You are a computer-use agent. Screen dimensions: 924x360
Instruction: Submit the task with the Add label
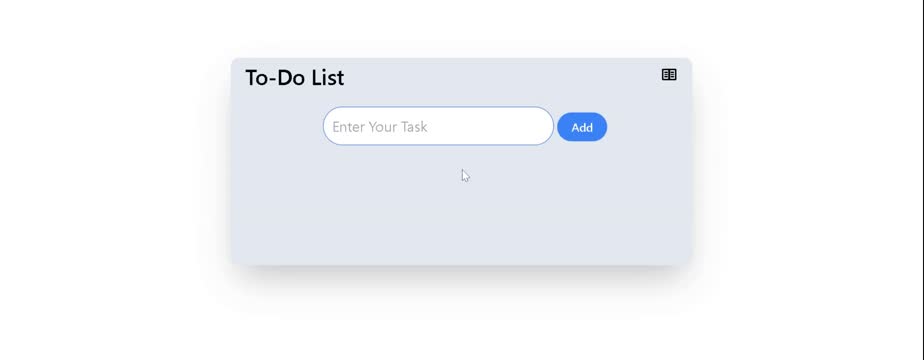point(582,127)
